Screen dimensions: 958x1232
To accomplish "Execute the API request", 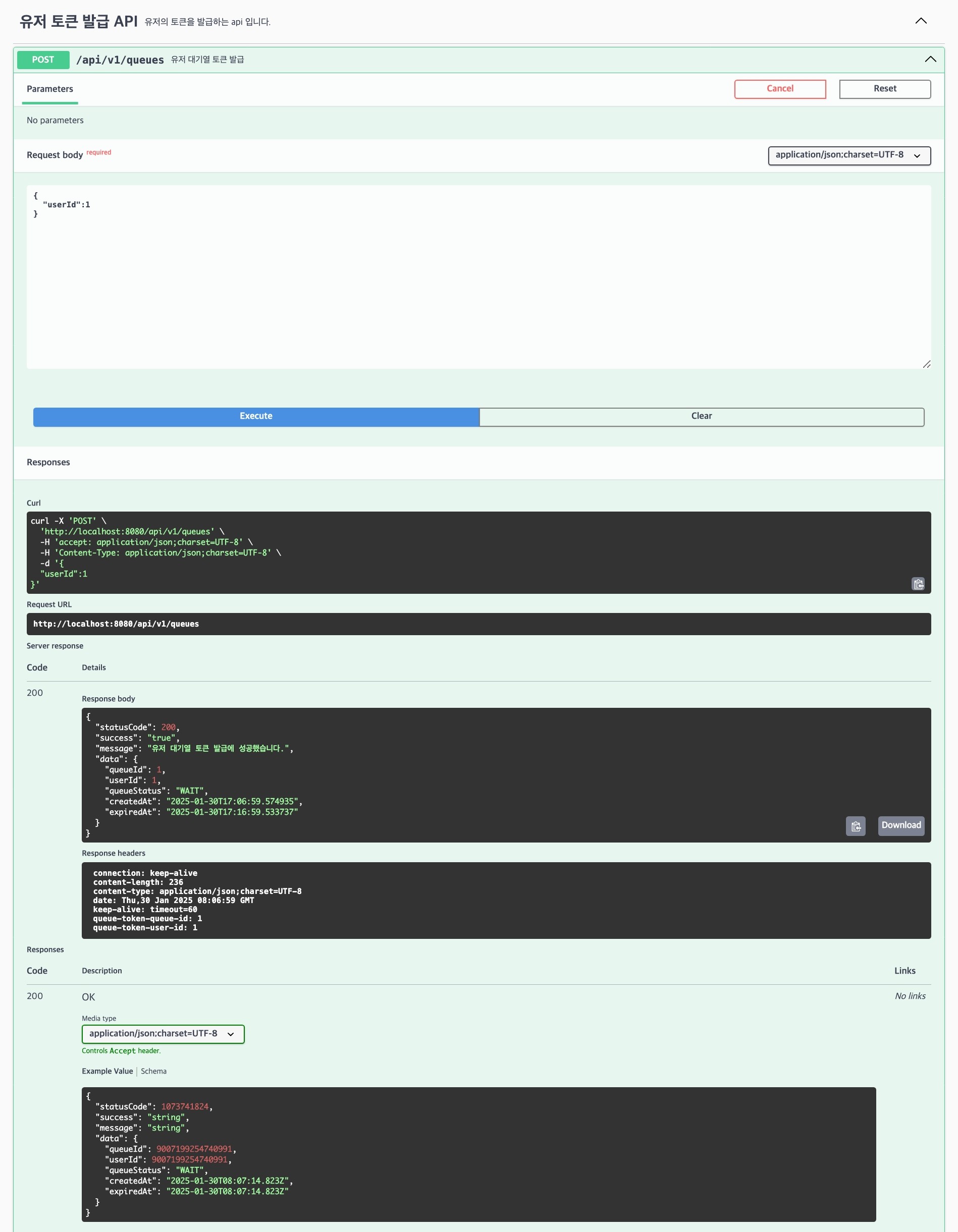I will pyautogui.click(x=256, y=416).
